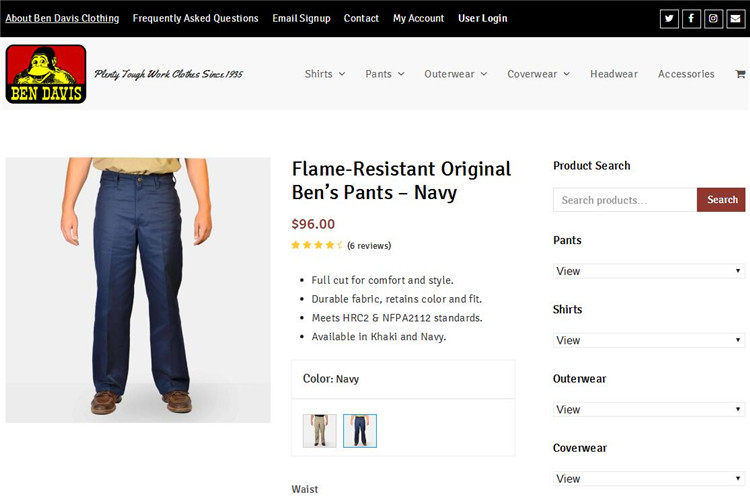Click the email envelope icon
This screenshot has width=750, height=502.
point(736,19)
